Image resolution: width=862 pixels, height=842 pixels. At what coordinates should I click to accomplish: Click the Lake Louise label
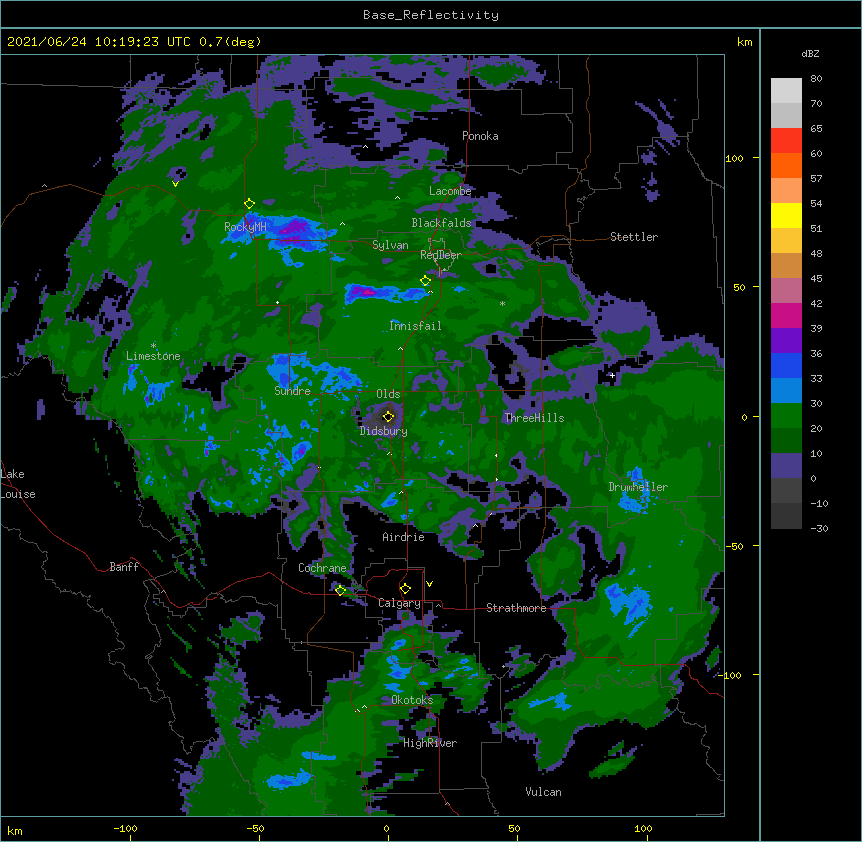click(18, 484)
